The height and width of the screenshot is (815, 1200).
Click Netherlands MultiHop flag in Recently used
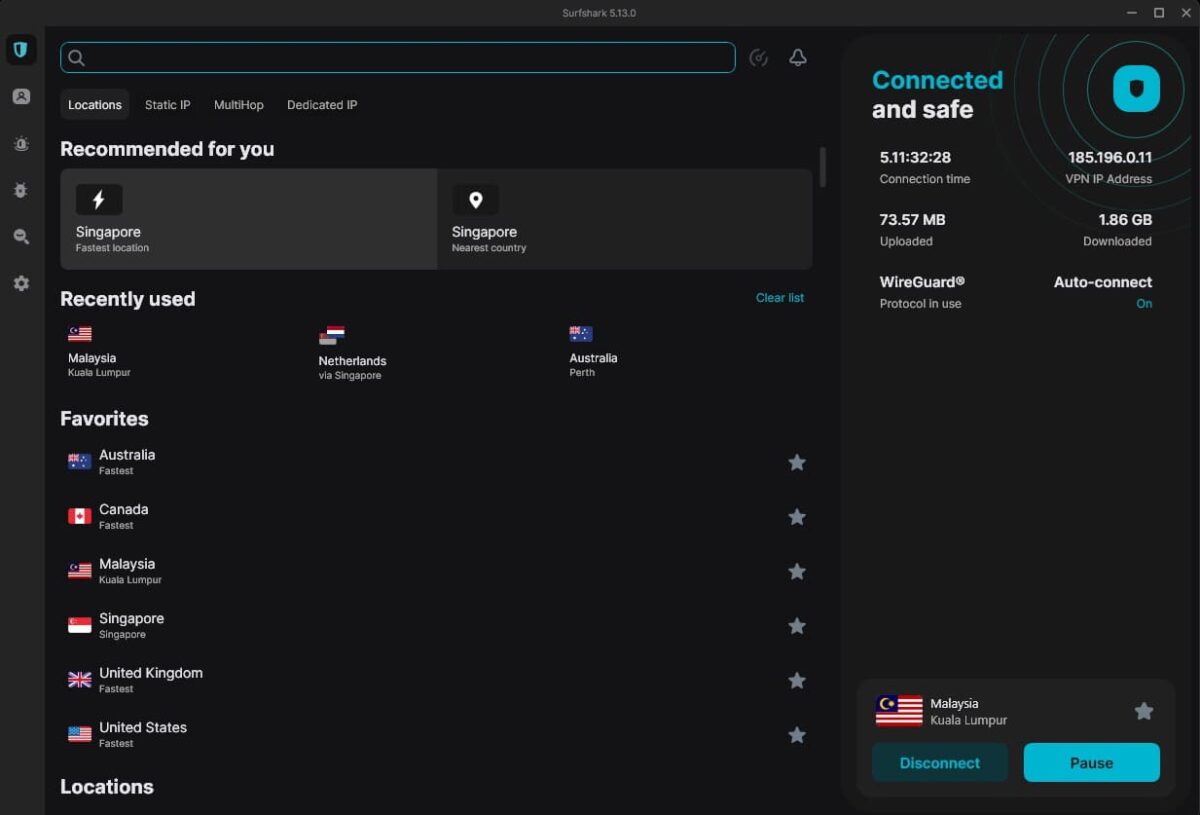(x=332, y=335)
